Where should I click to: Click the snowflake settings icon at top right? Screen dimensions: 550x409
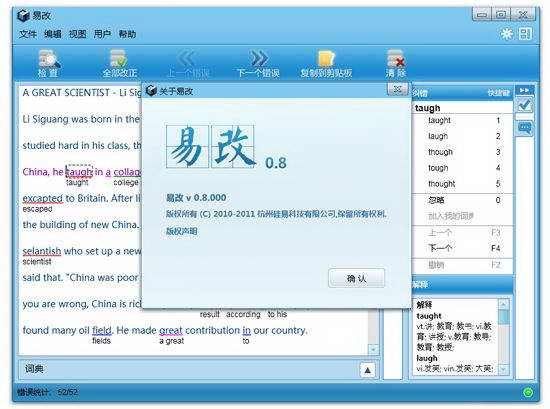[507, 34]
